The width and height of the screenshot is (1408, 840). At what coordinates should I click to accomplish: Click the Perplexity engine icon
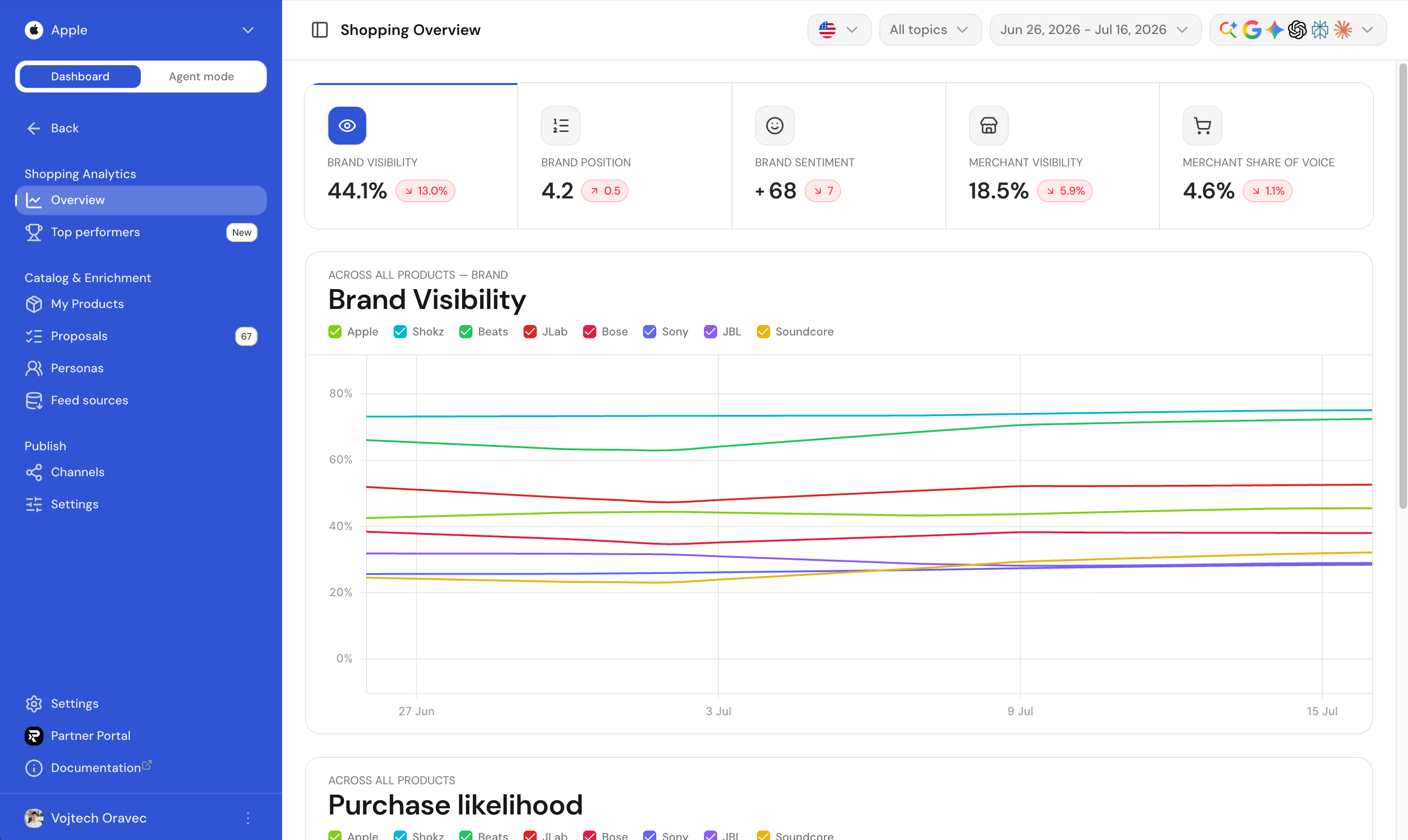tap(1320, 30)
